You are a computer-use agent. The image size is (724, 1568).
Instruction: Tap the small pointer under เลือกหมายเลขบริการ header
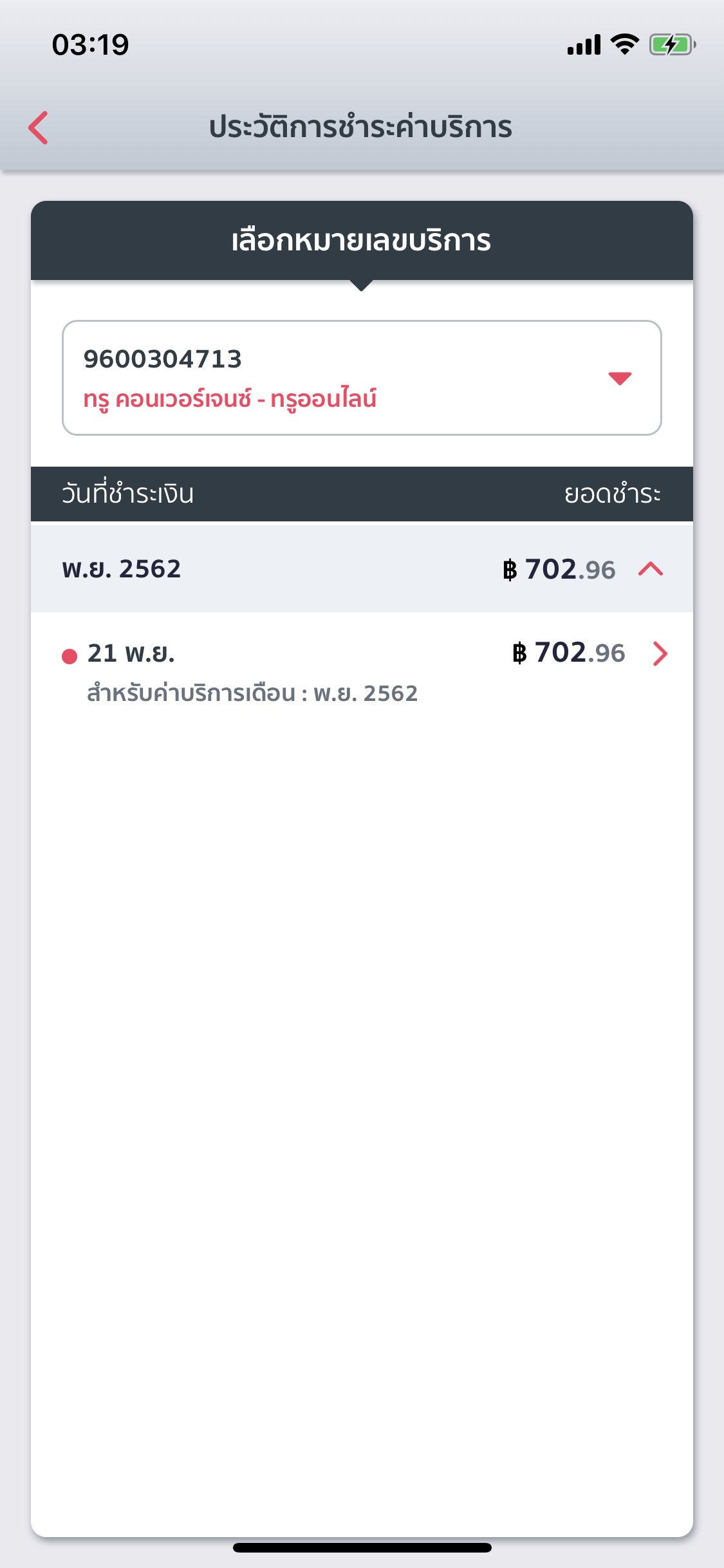(362, 286)
